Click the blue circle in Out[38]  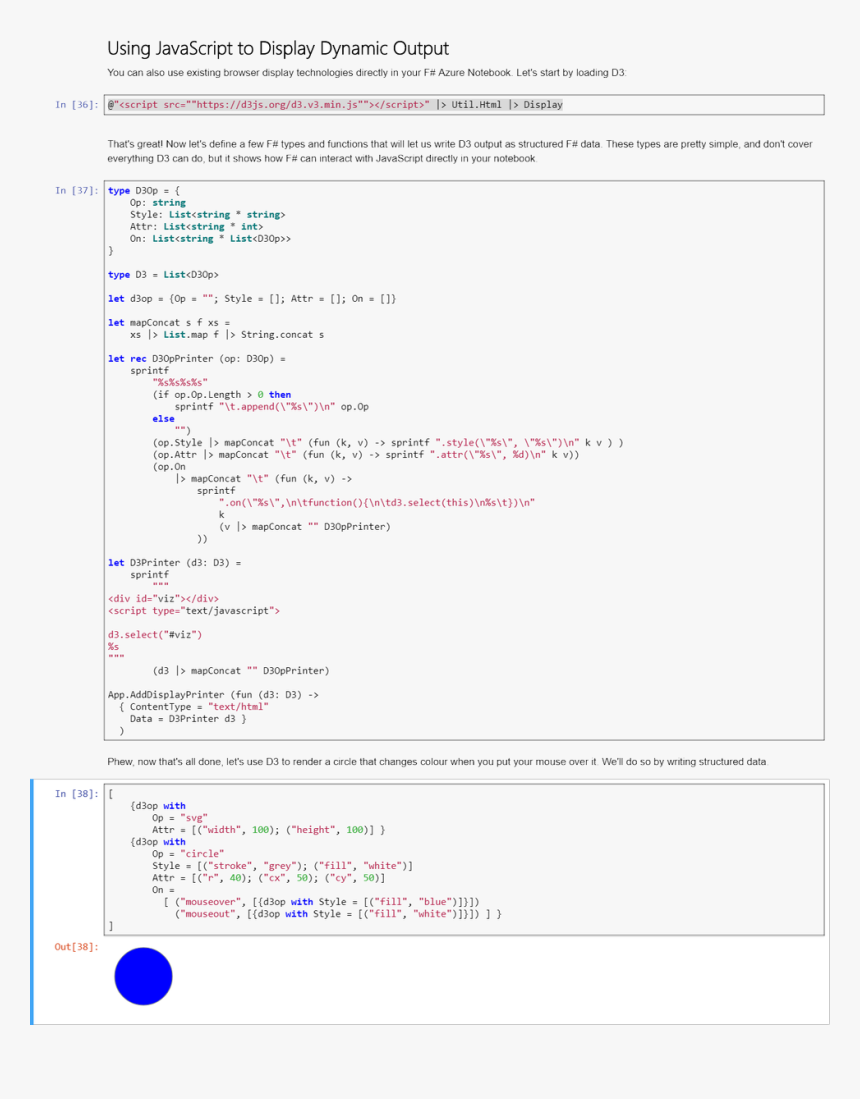[143, 976]
